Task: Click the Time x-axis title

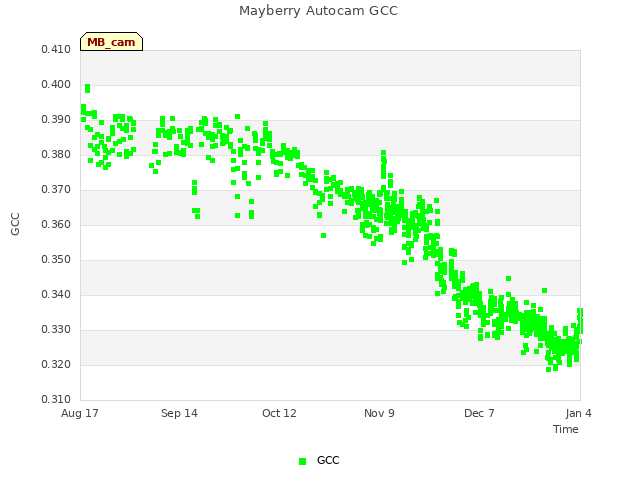Action: pos(566,429)
